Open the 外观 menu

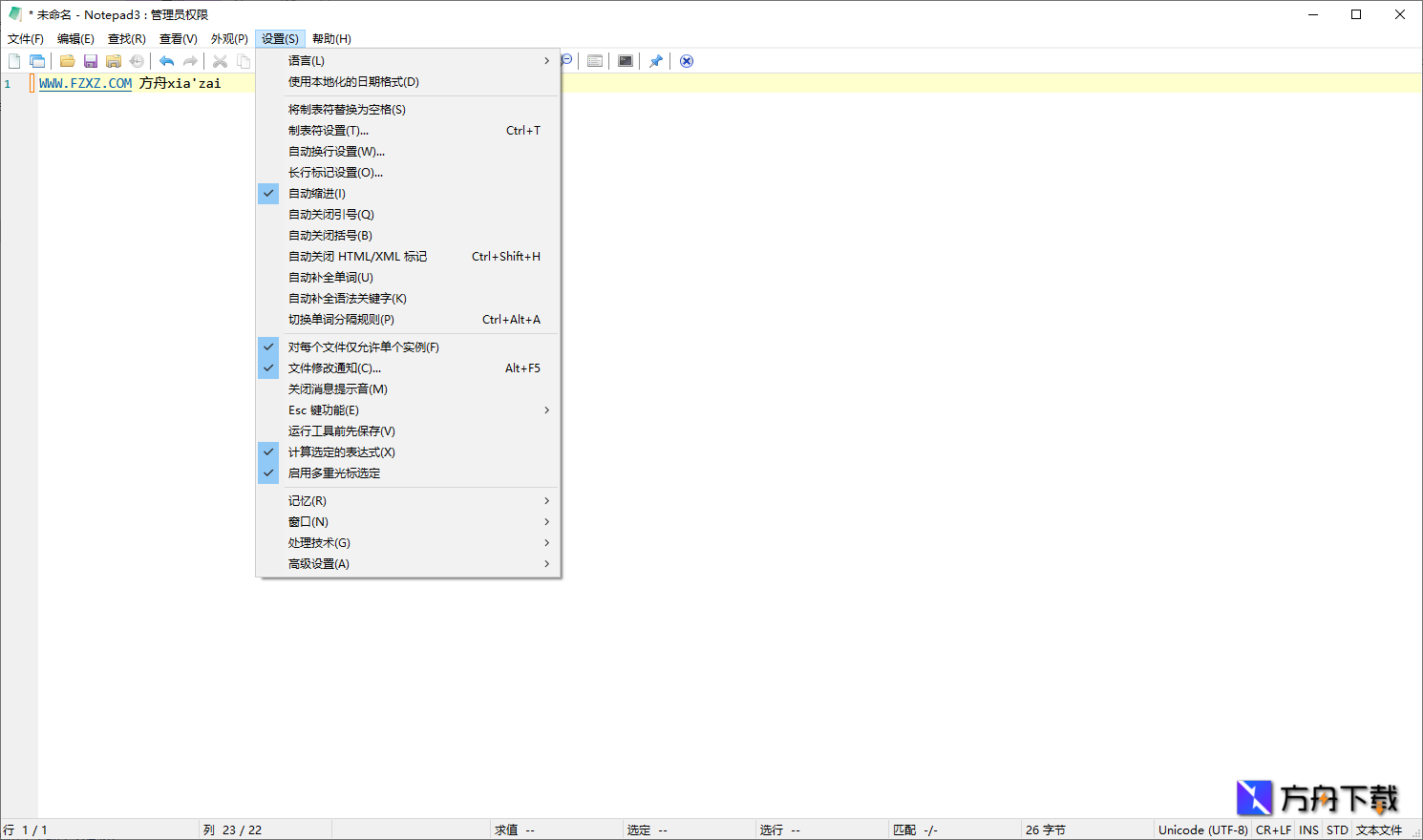(x=229, y=38)
